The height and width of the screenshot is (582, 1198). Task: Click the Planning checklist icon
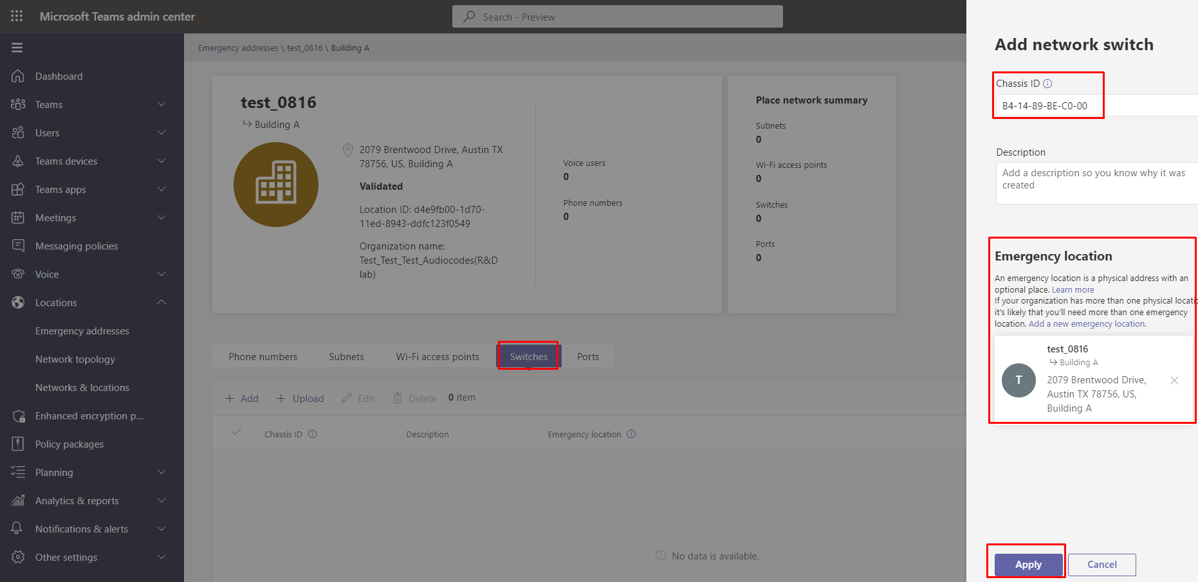(18, 472)
